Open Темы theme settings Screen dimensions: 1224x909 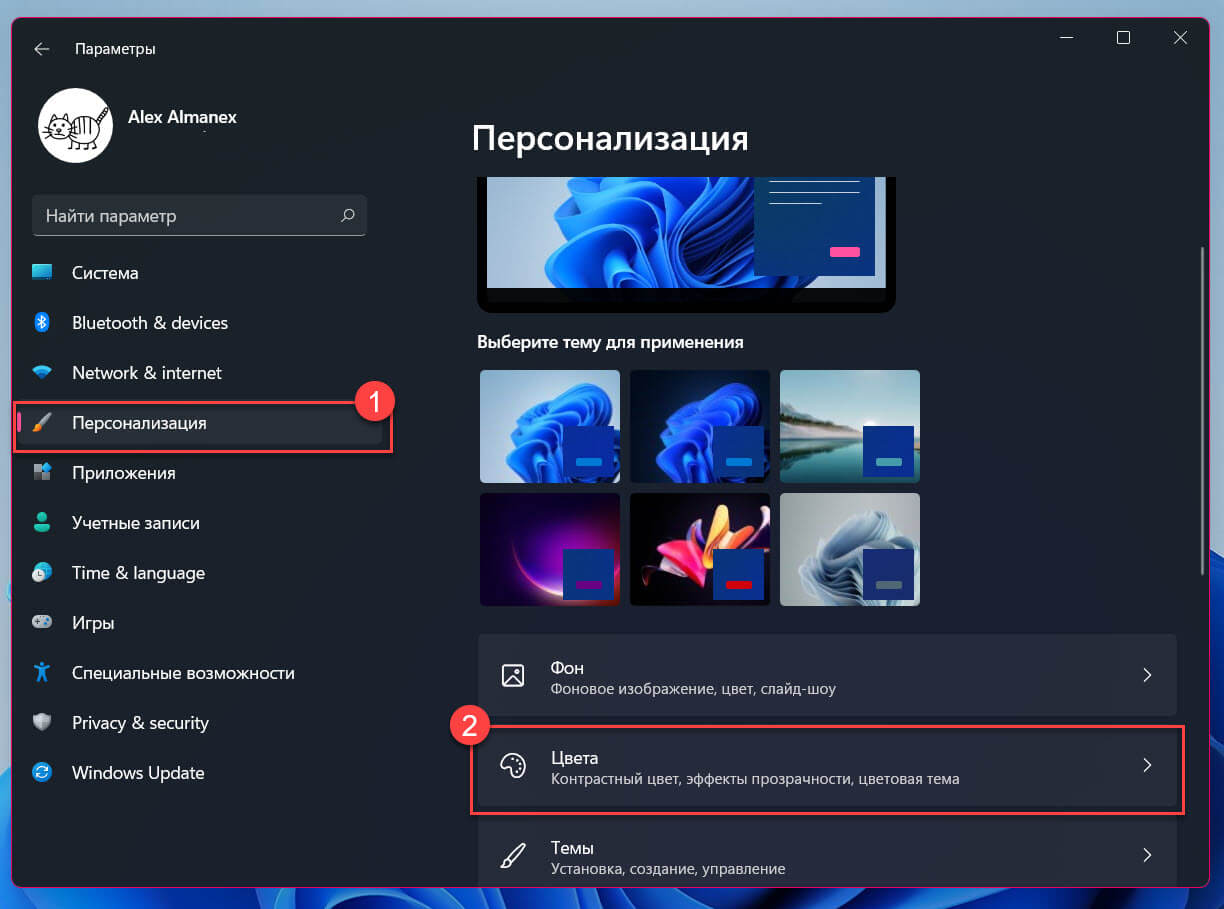(x=827, y=852)
